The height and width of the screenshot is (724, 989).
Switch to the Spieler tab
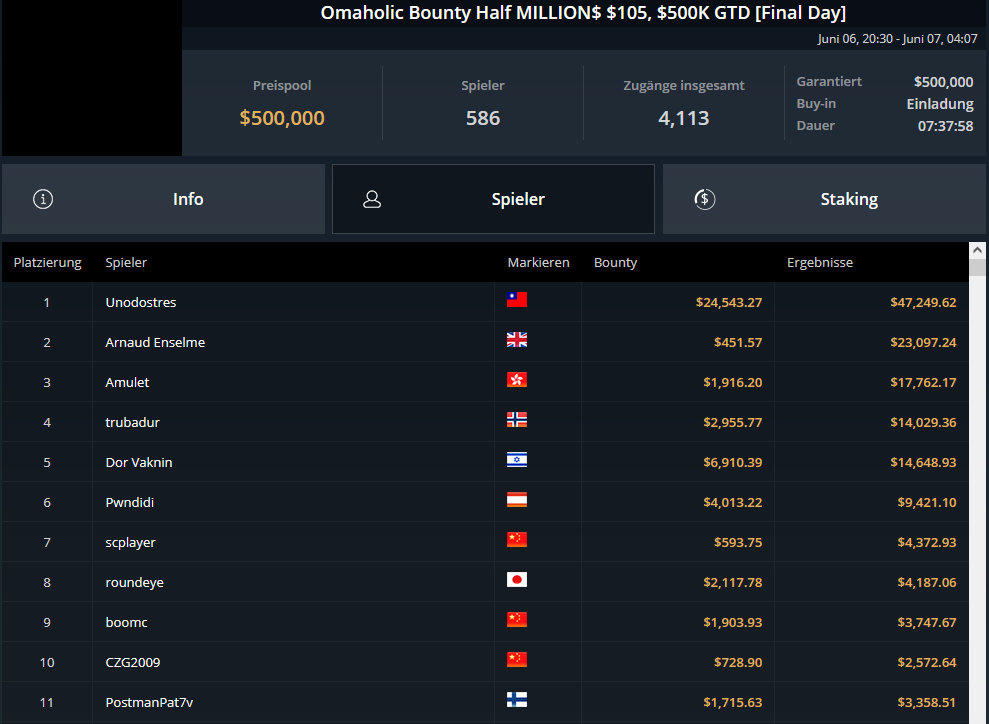coord(493,199)
